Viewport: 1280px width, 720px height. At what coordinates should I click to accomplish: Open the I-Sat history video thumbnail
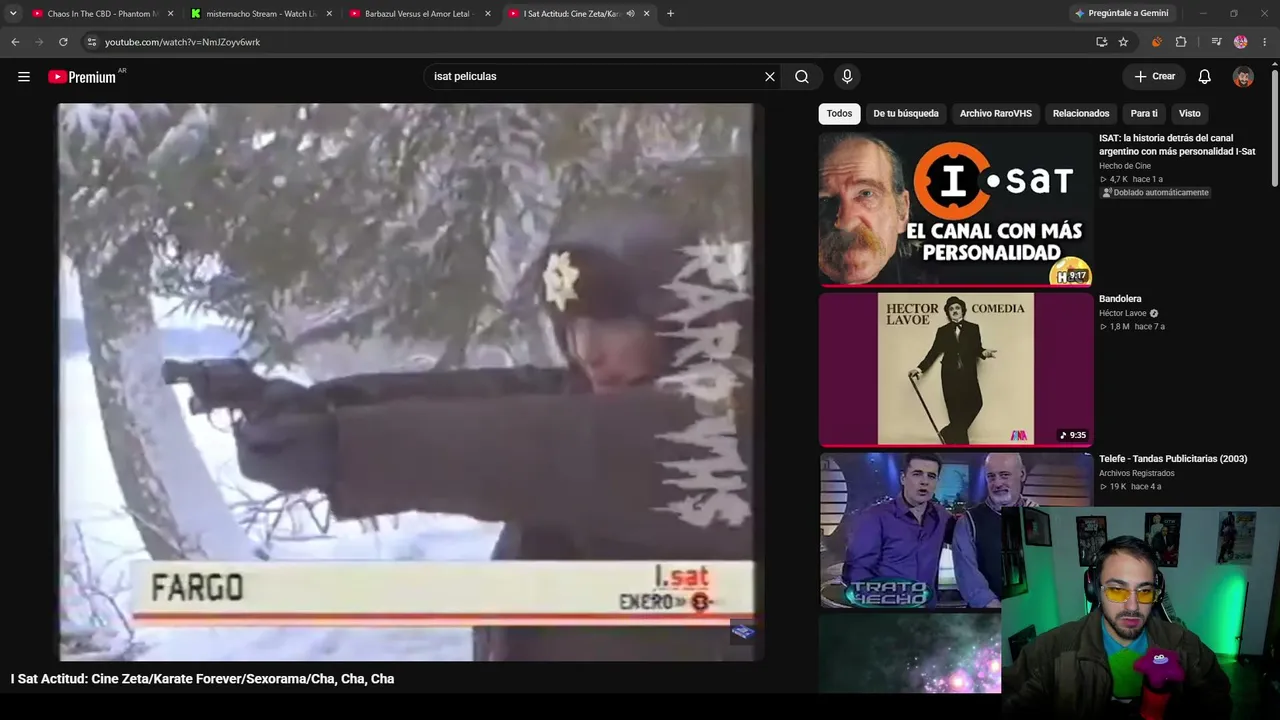[x=956, y=209]
